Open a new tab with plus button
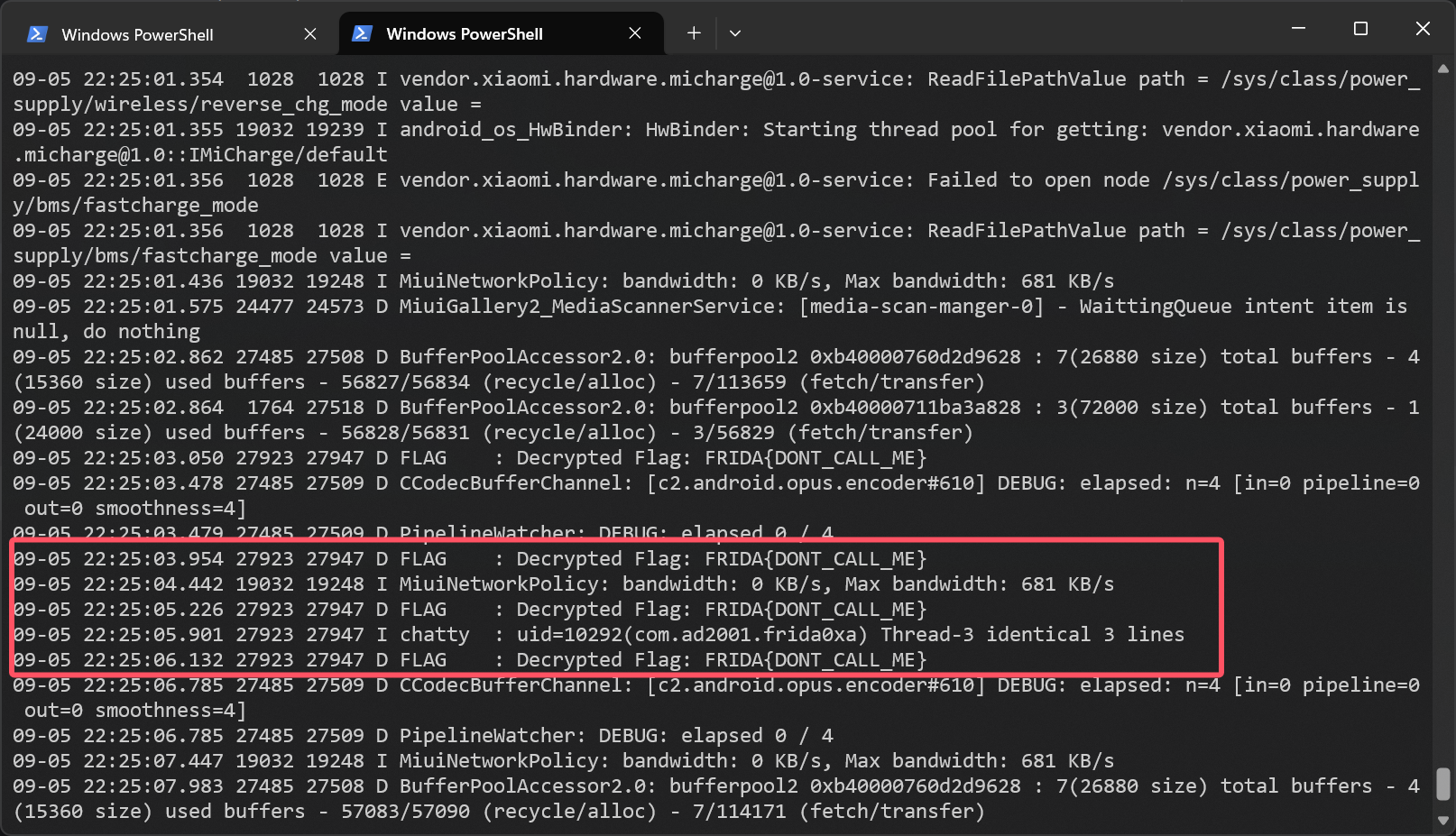Image resolution: width=1456 pixels, height=836 pixels. tap(694, 33)
